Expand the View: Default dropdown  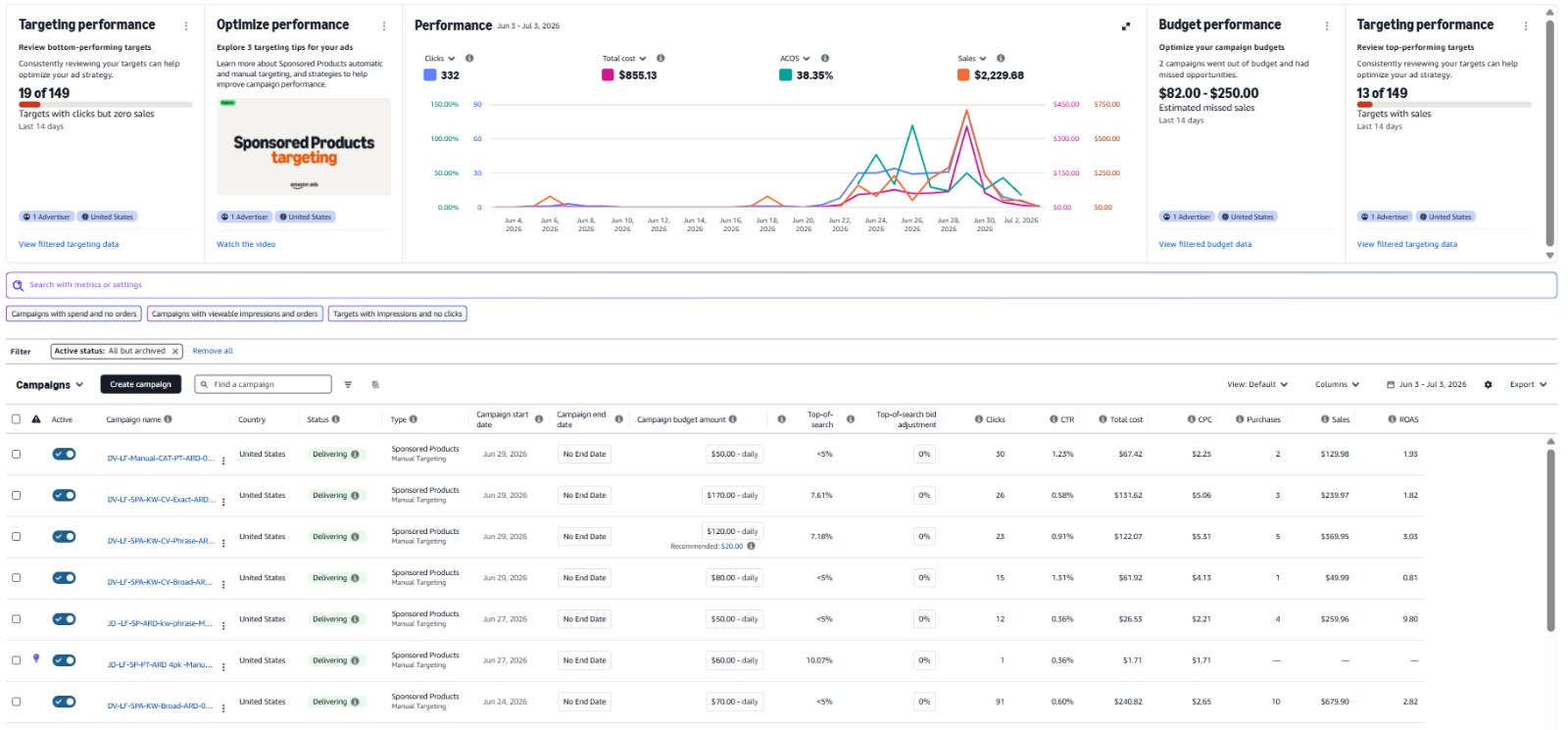tap(1257, 385)
